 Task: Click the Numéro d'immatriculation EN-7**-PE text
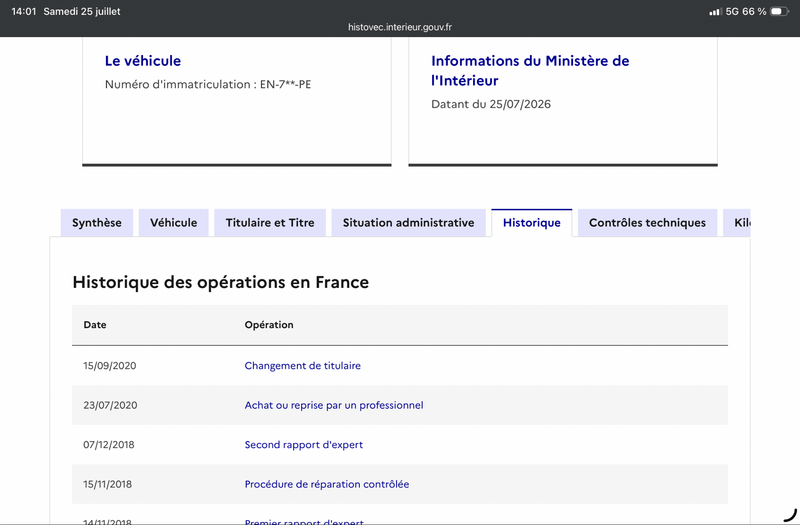[208, 84]
